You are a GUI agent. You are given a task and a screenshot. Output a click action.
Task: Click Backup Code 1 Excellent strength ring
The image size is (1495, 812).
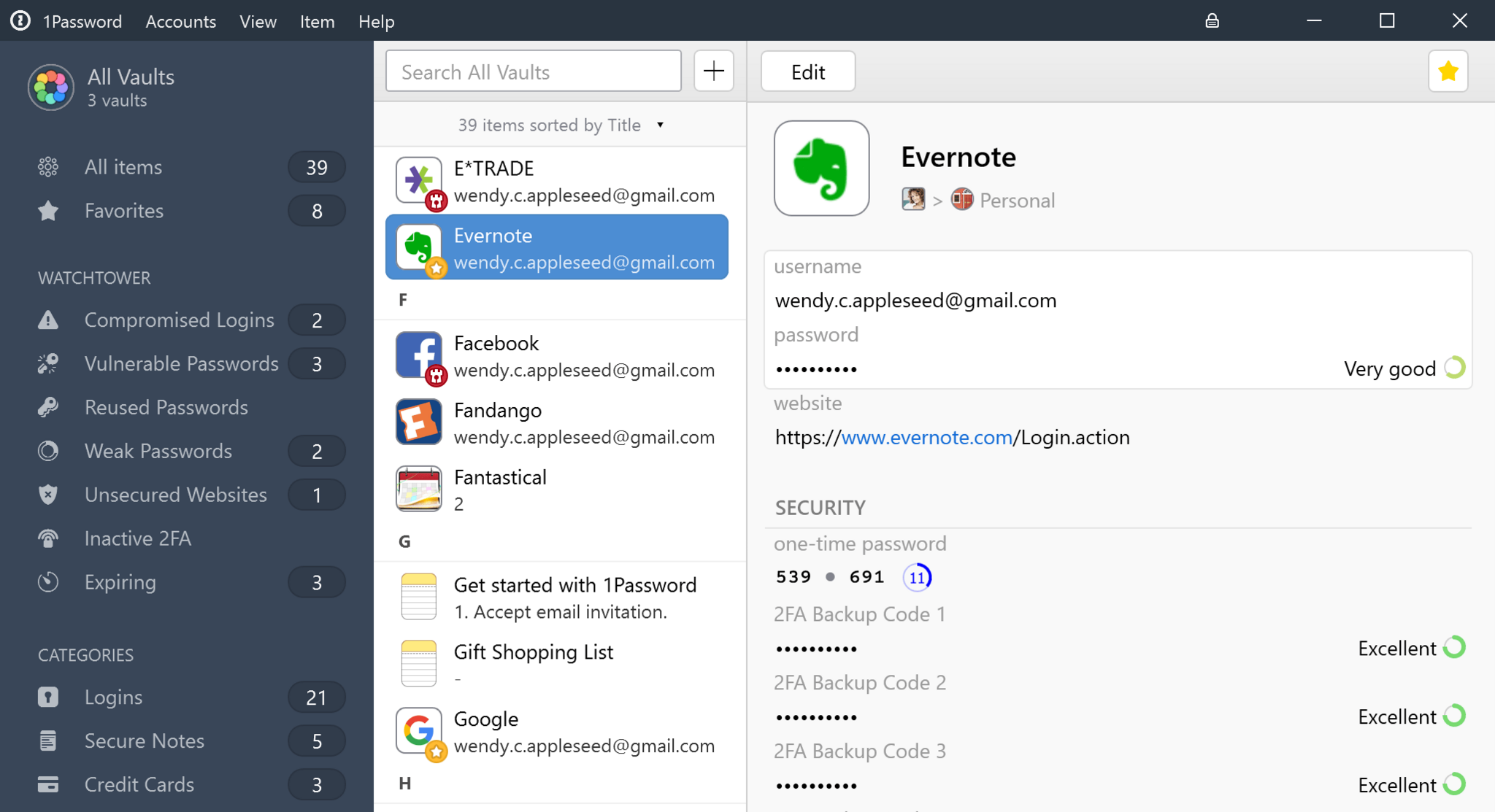(1454, 647)
